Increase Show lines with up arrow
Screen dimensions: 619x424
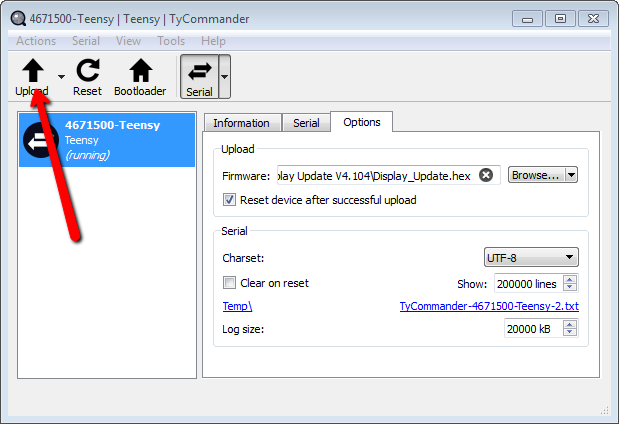pyautogui.click(x=570, y=279)
